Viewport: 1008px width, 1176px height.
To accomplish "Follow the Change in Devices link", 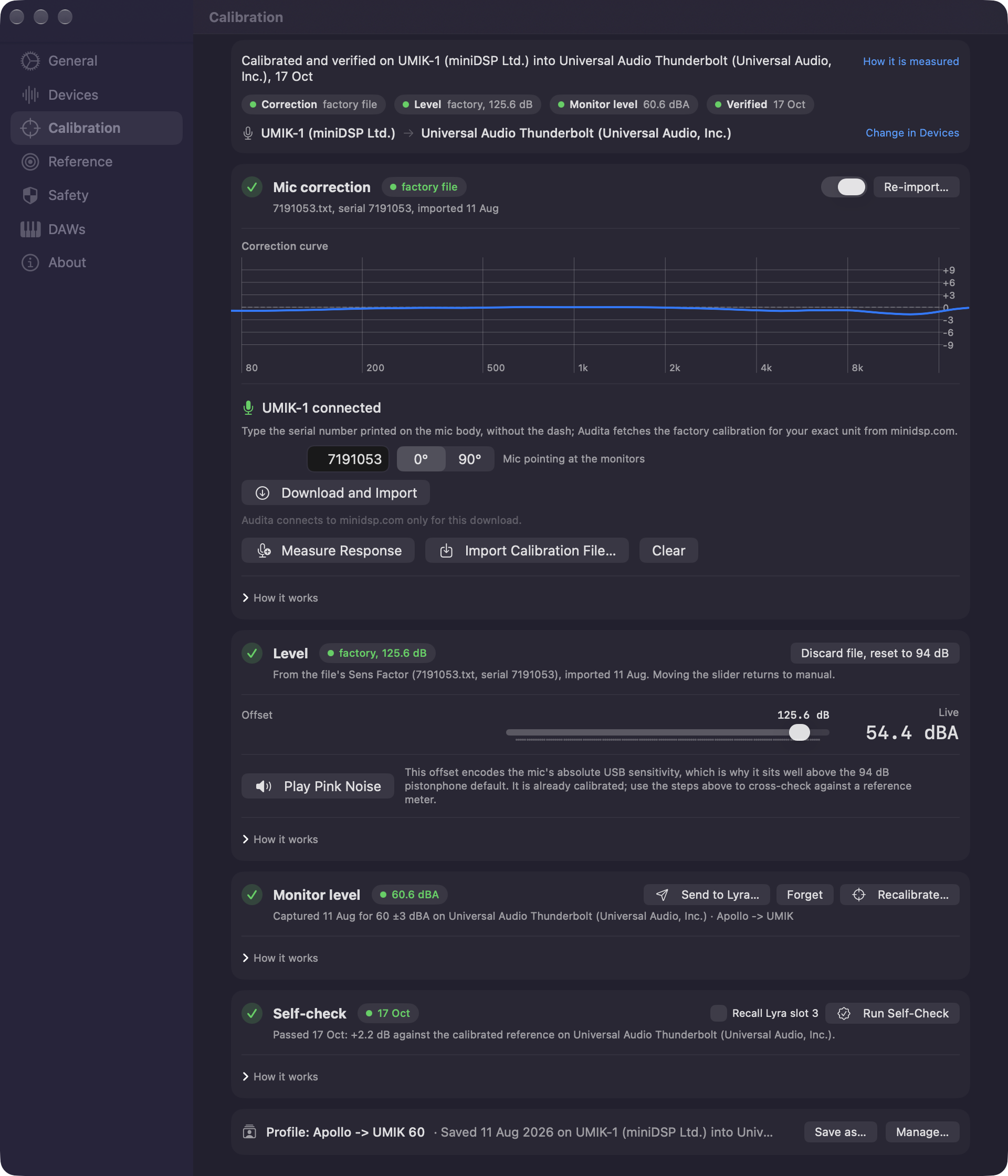I will 912,133.
